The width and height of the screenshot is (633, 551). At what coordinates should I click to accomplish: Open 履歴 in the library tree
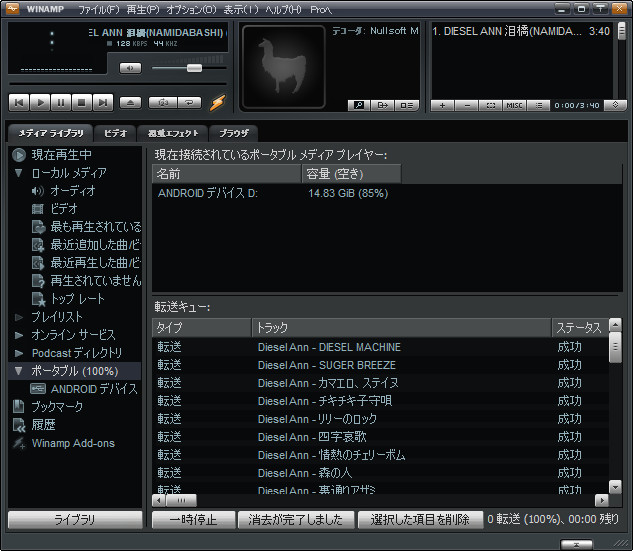(x=44, y=425)
